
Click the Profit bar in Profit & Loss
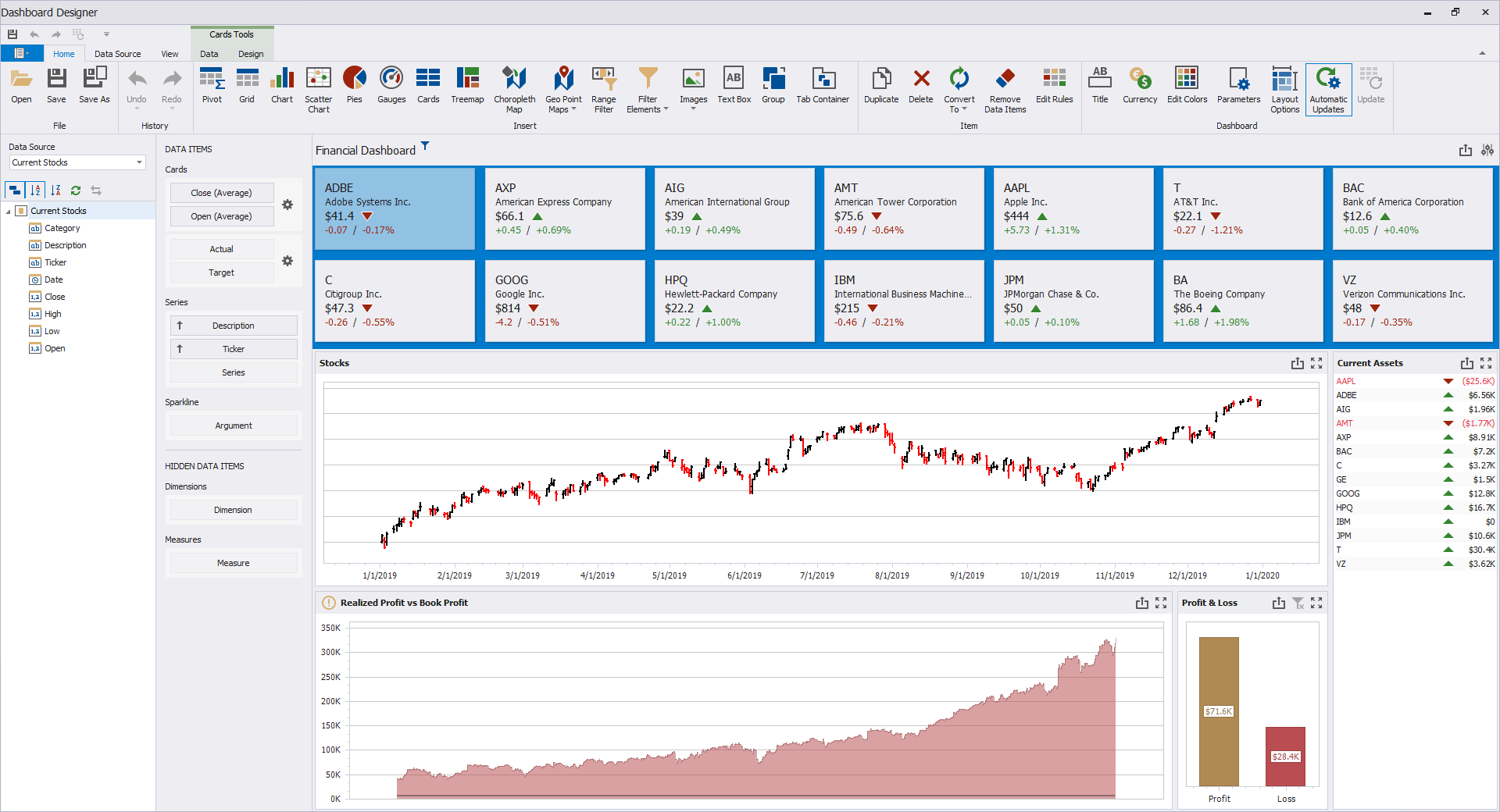click(1219, 711)
